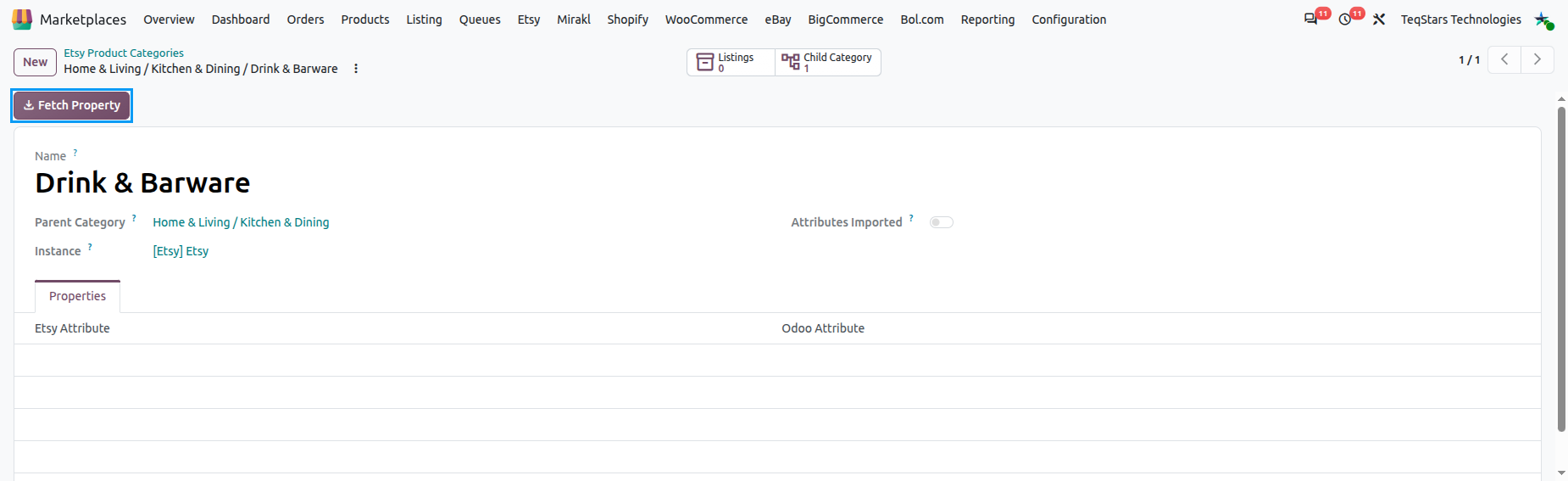
Task: Click the Fetch Property button
Action: (x=72, y=105)
